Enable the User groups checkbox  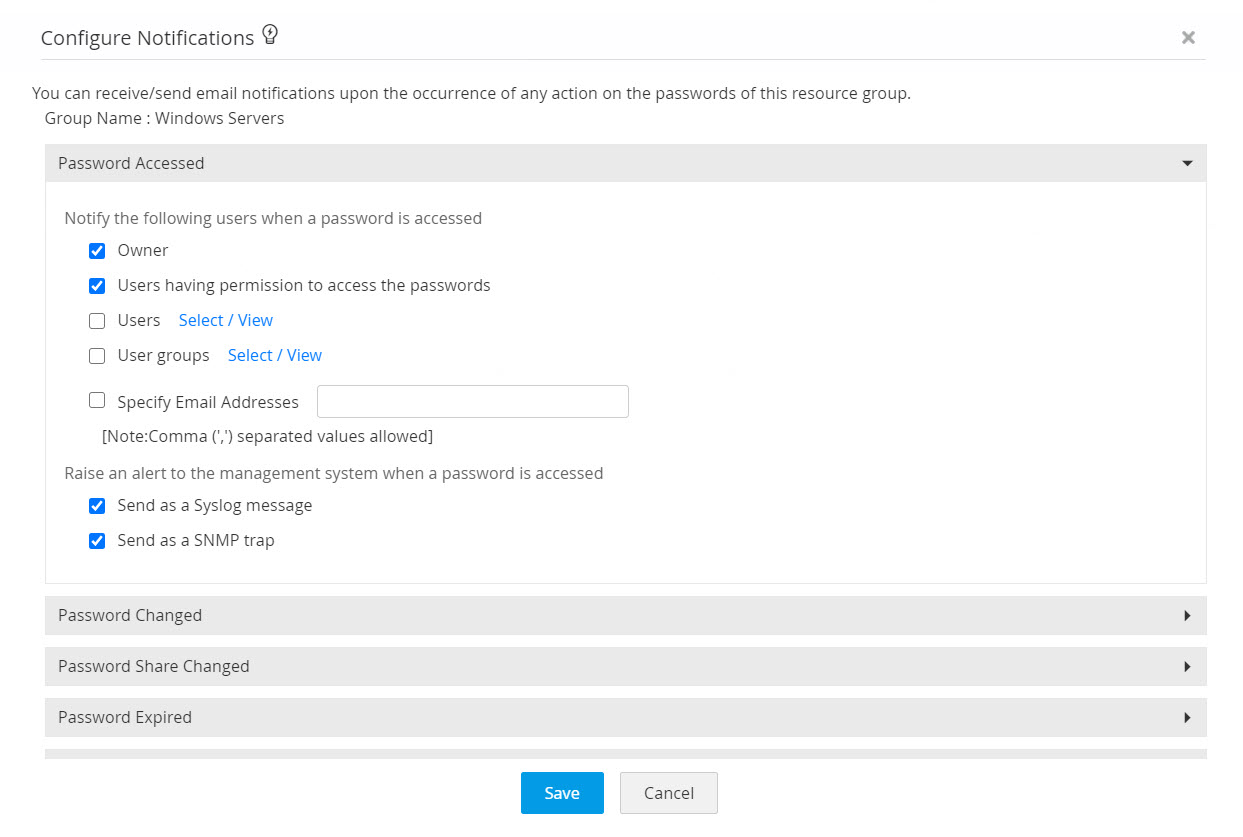97,356
